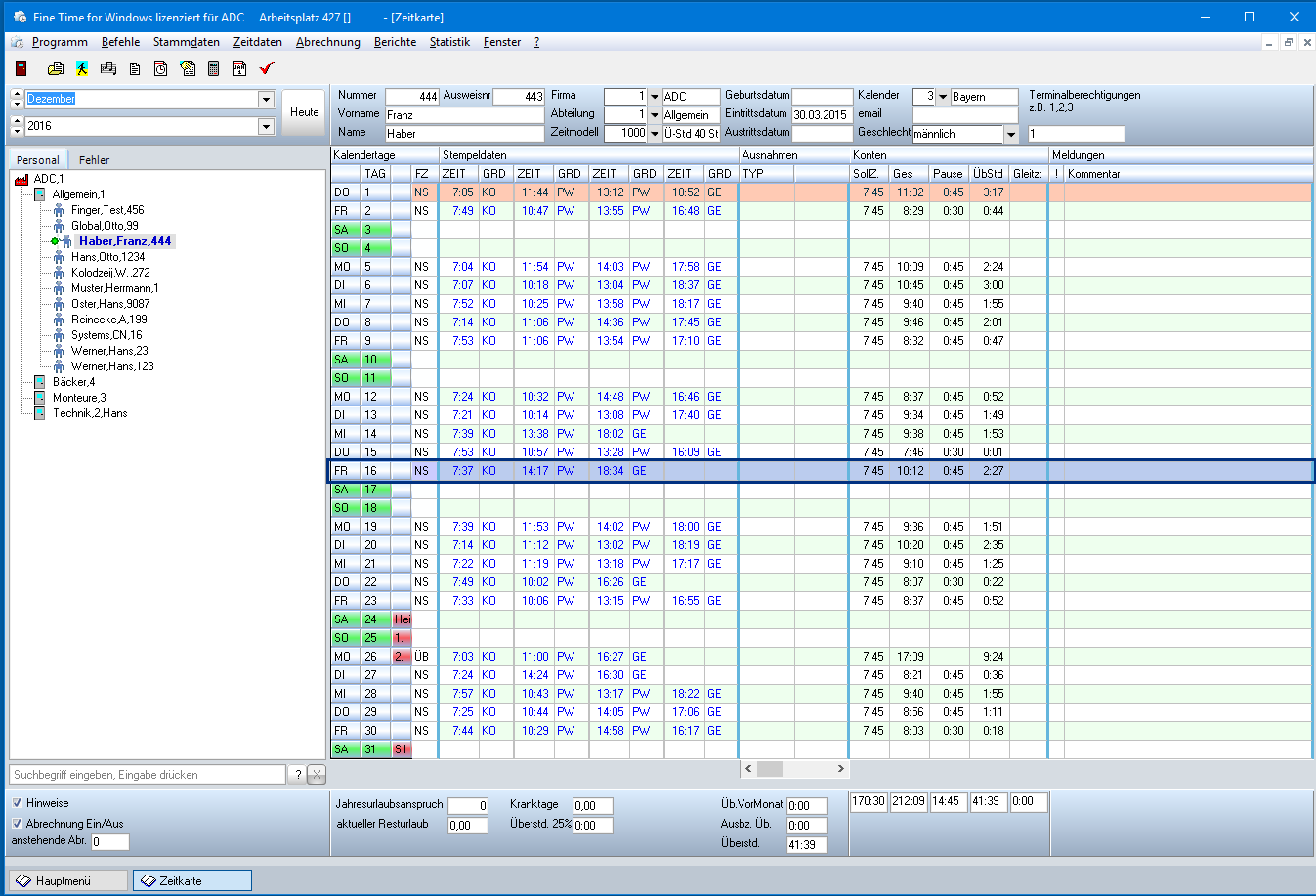Click the open folder document icon
The height and width of the screenshot is (896, 1316).
tap(56, 68)
